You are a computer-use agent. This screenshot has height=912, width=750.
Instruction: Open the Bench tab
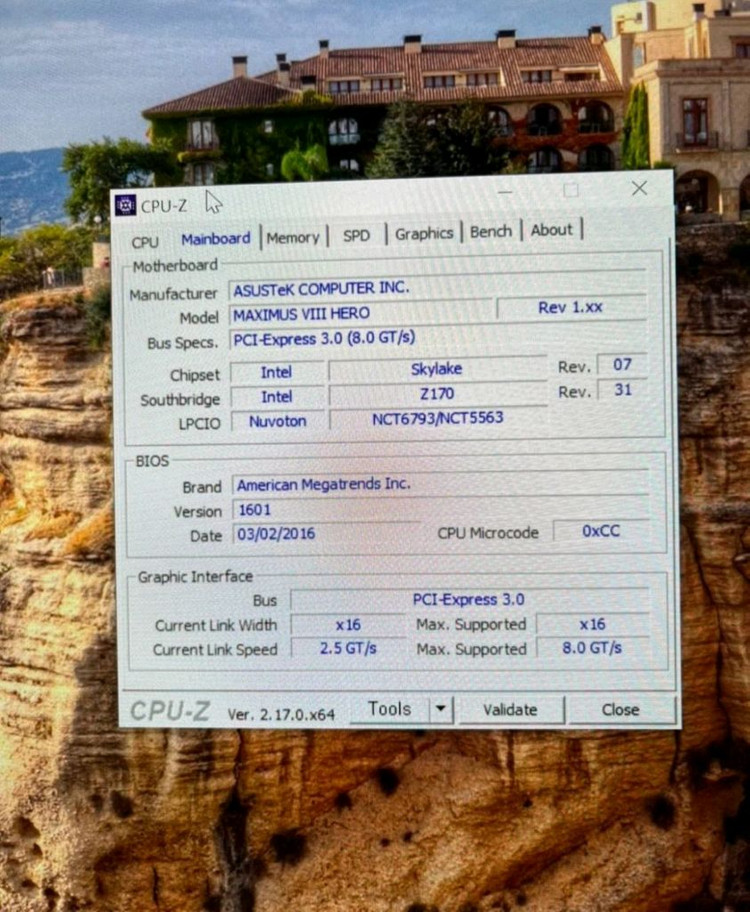click(x=491, y=231)
